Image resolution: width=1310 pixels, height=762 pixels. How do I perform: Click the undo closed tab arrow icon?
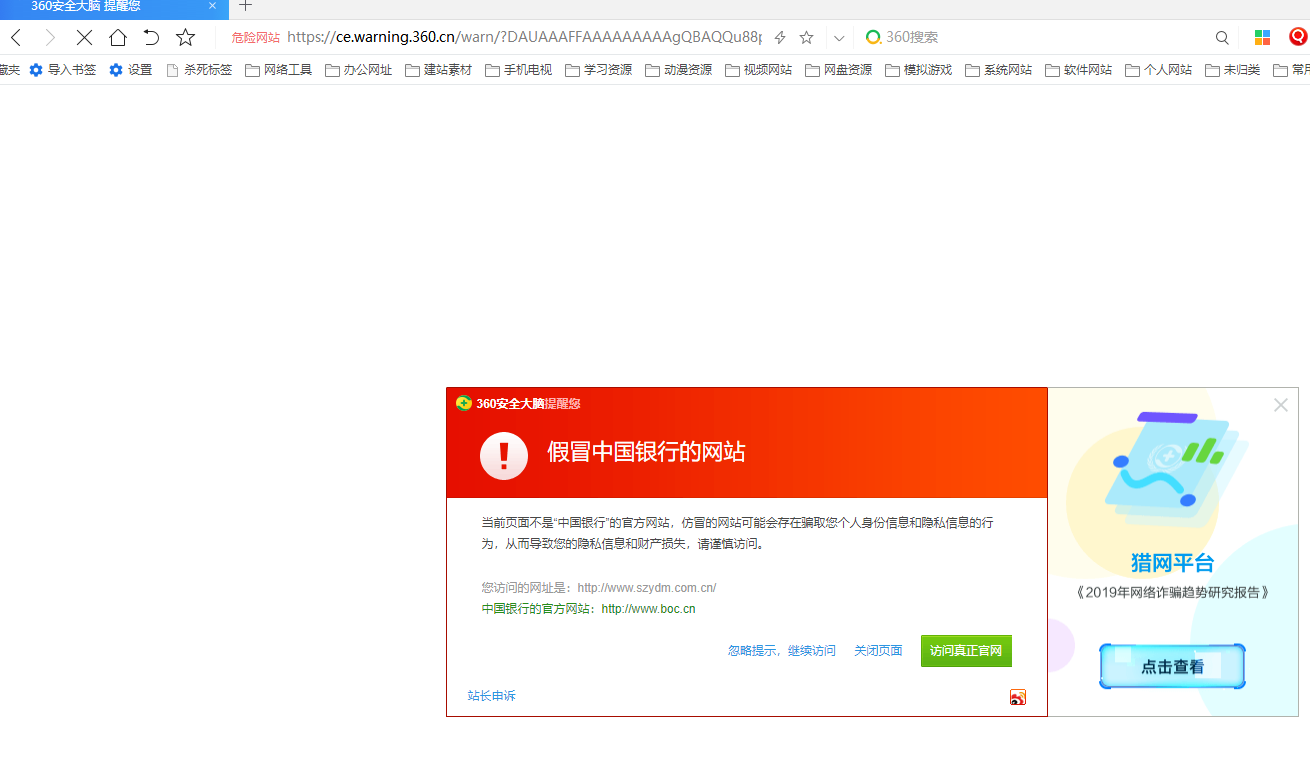point(151,38)
